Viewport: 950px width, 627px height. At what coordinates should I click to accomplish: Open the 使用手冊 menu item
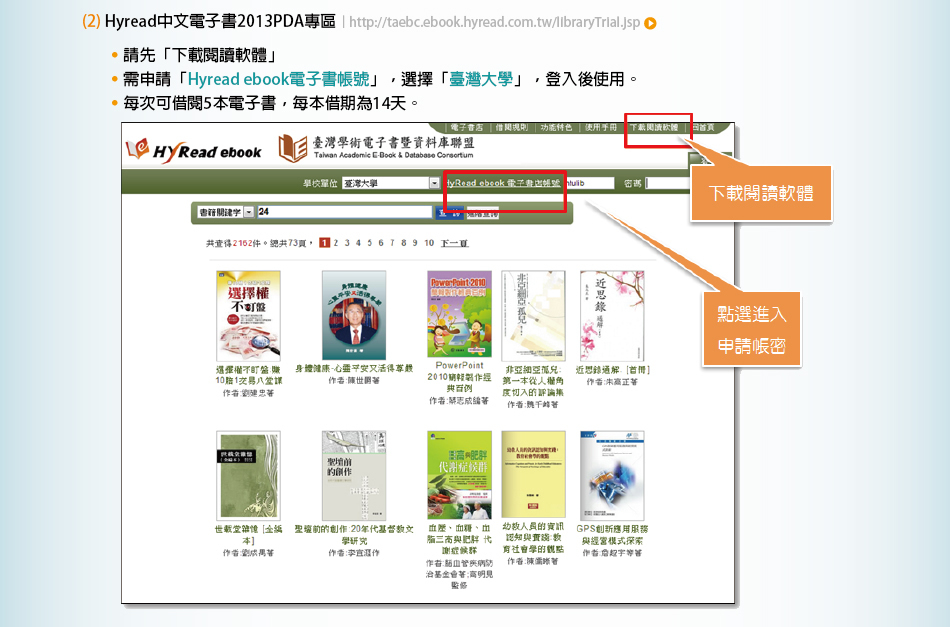click(x=600, y=127)
